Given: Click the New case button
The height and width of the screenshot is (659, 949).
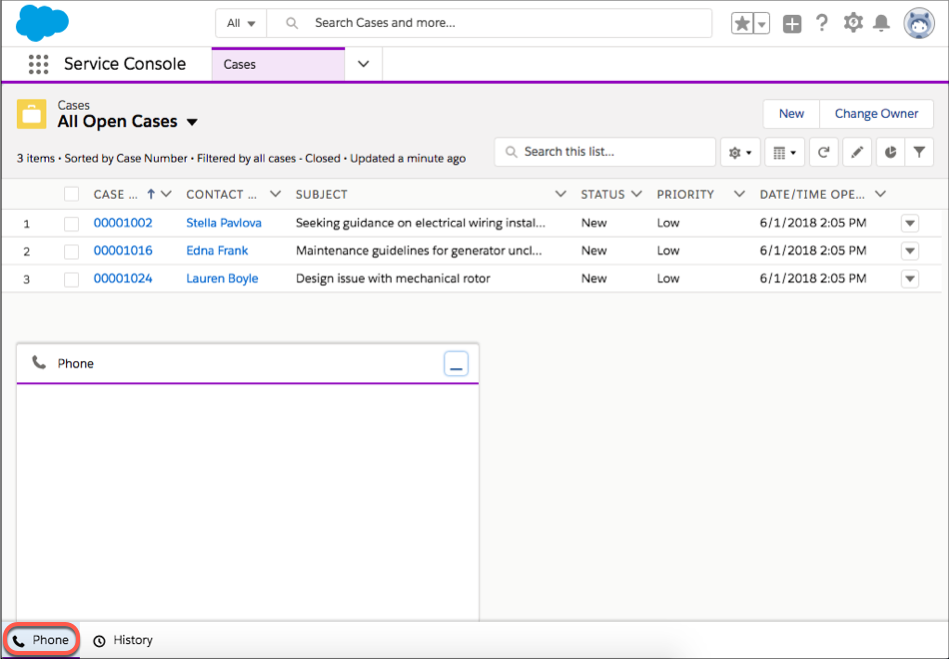Looking at the screenshot, I should point(791,114).
